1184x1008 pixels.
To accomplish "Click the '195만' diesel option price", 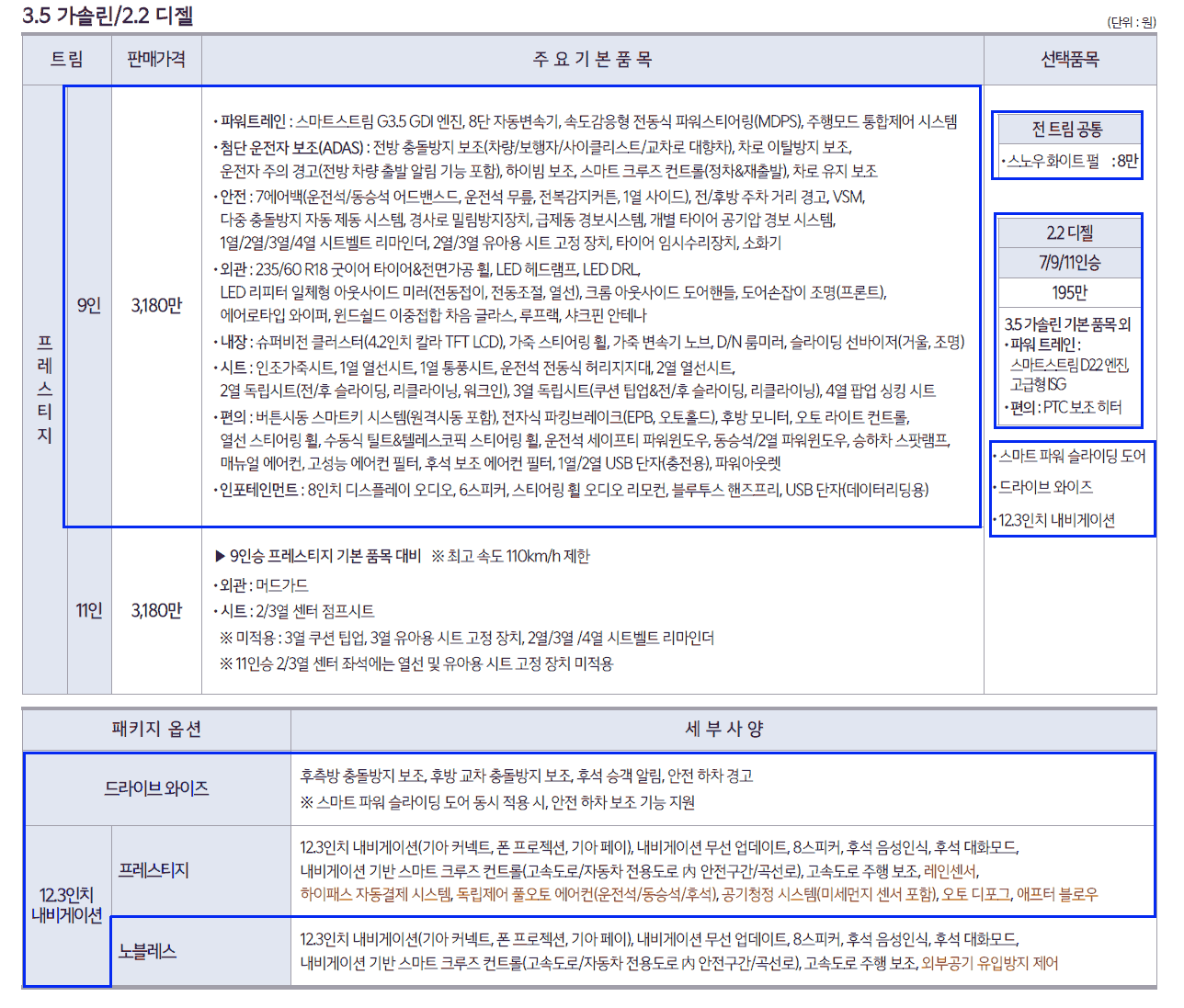I will [x=1069, y=293].
